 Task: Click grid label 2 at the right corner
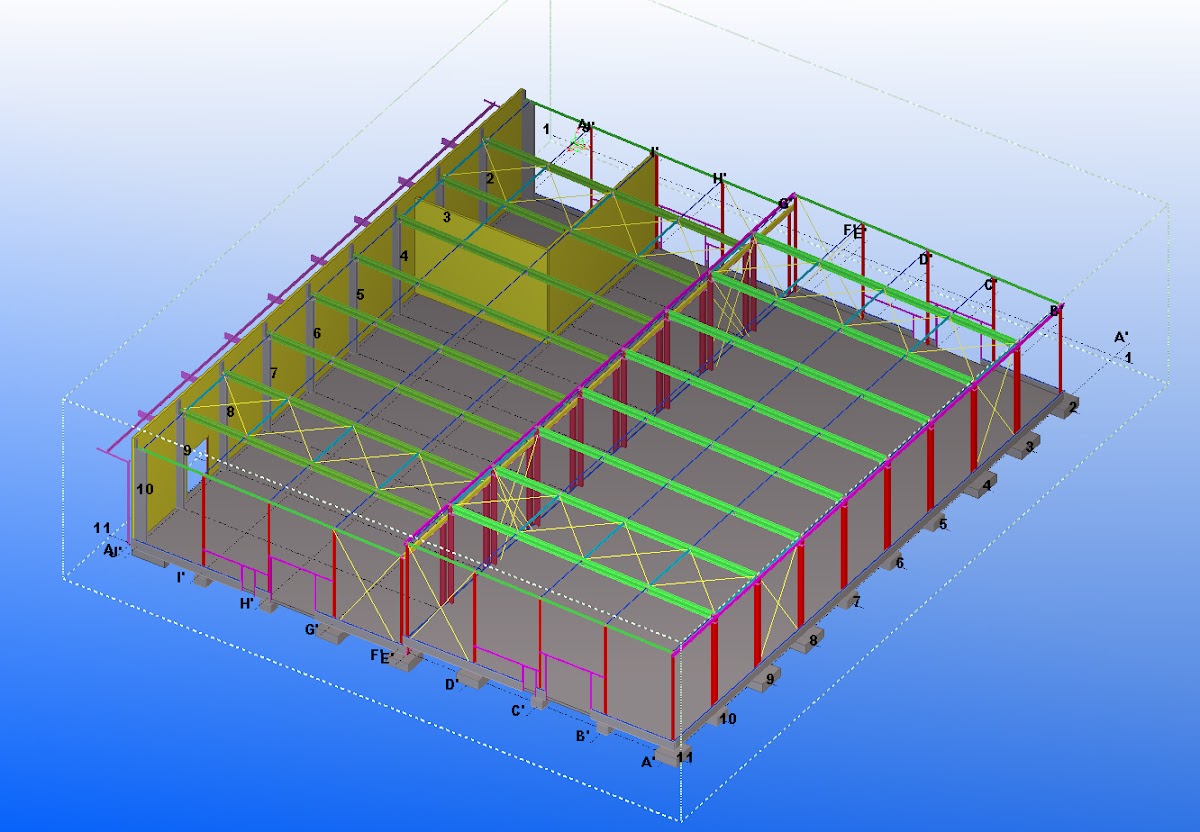(1073, 407)
